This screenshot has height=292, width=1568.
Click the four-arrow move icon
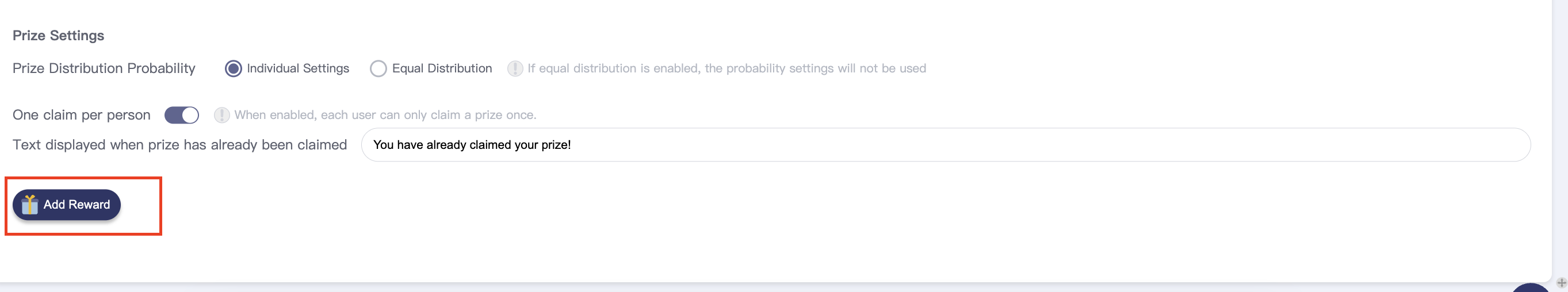[1561, 283]
